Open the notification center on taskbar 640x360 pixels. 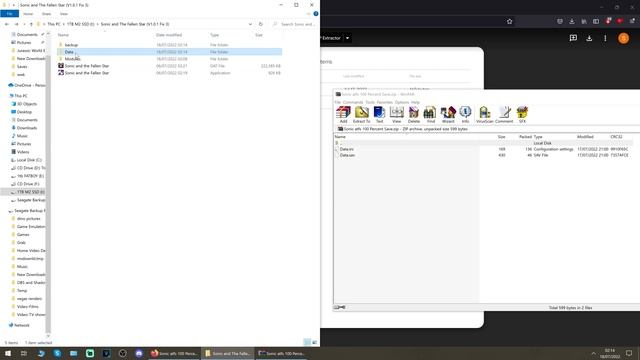(629, 353)
